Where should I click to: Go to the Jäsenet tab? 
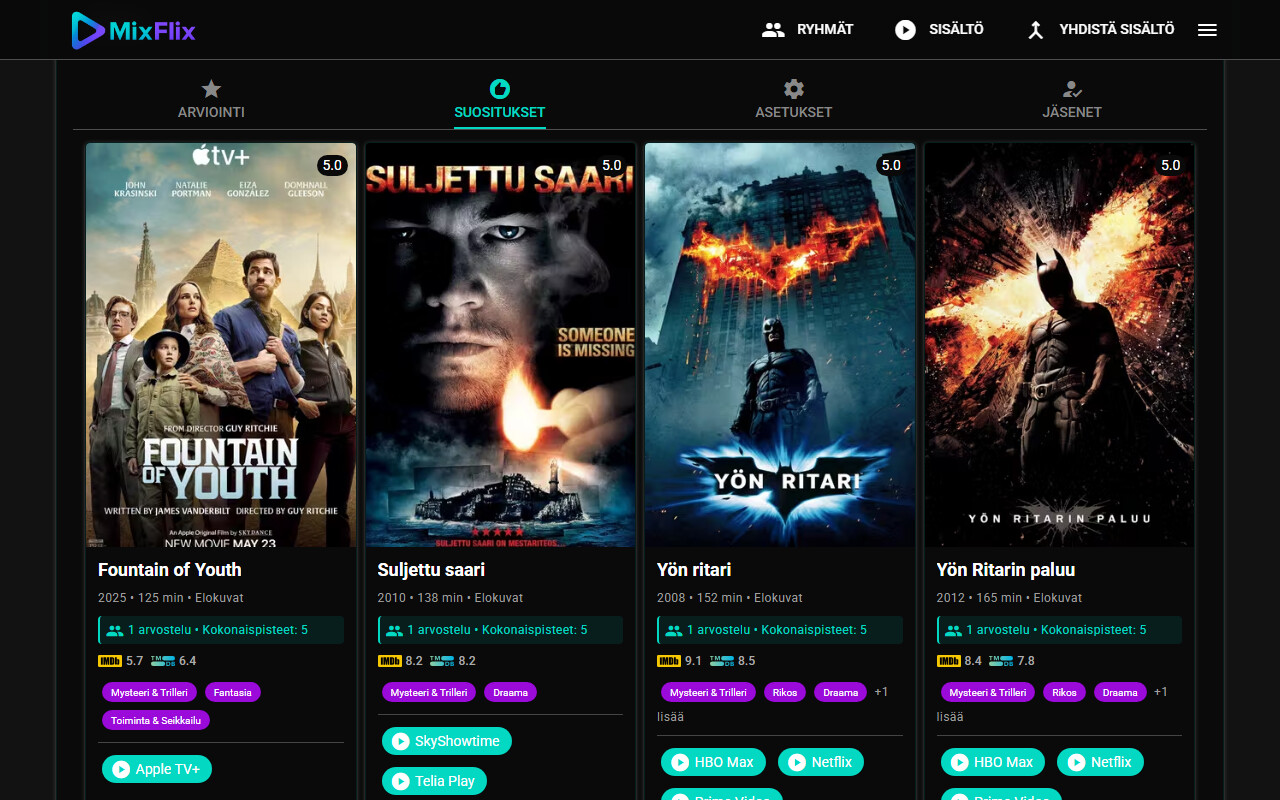point(1072,99)
